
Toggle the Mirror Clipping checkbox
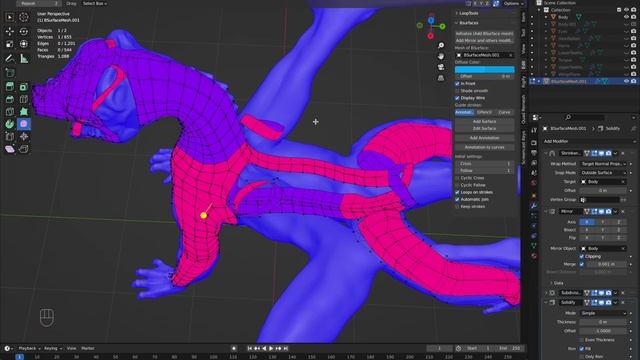pos(582,256)
